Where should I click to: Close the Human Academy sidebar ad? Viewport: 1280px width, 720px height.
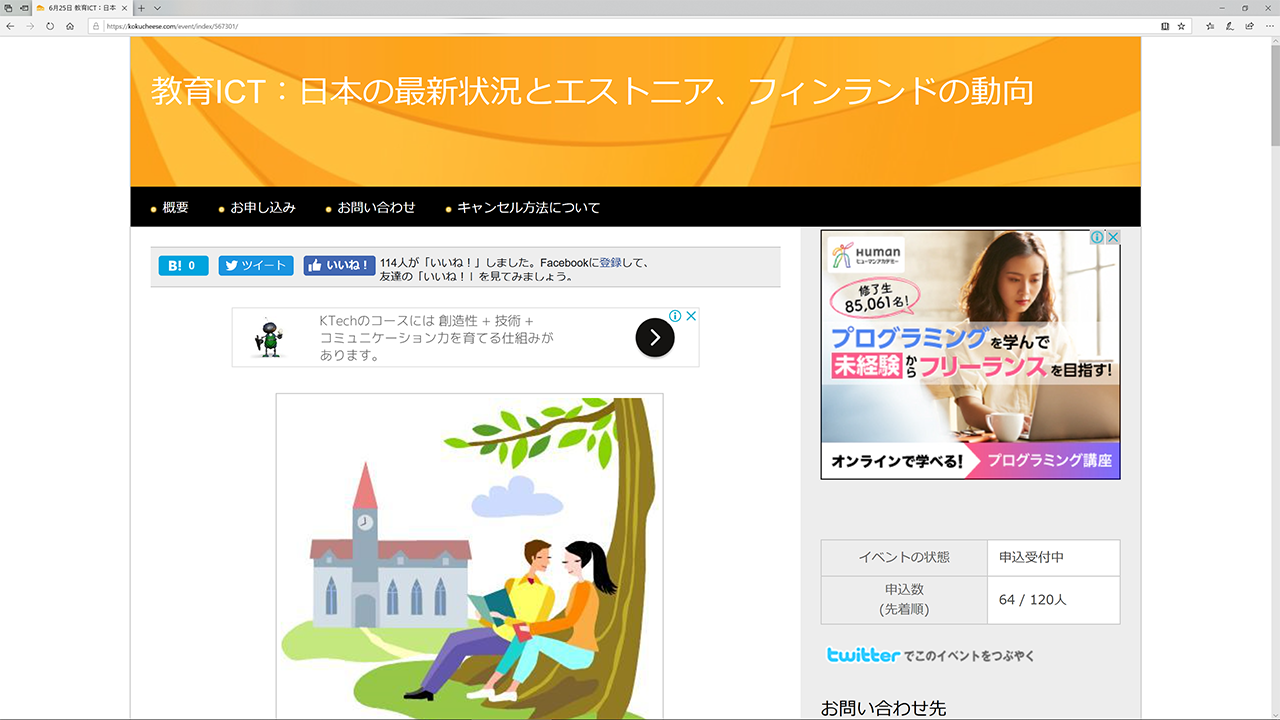(1112, 238)
